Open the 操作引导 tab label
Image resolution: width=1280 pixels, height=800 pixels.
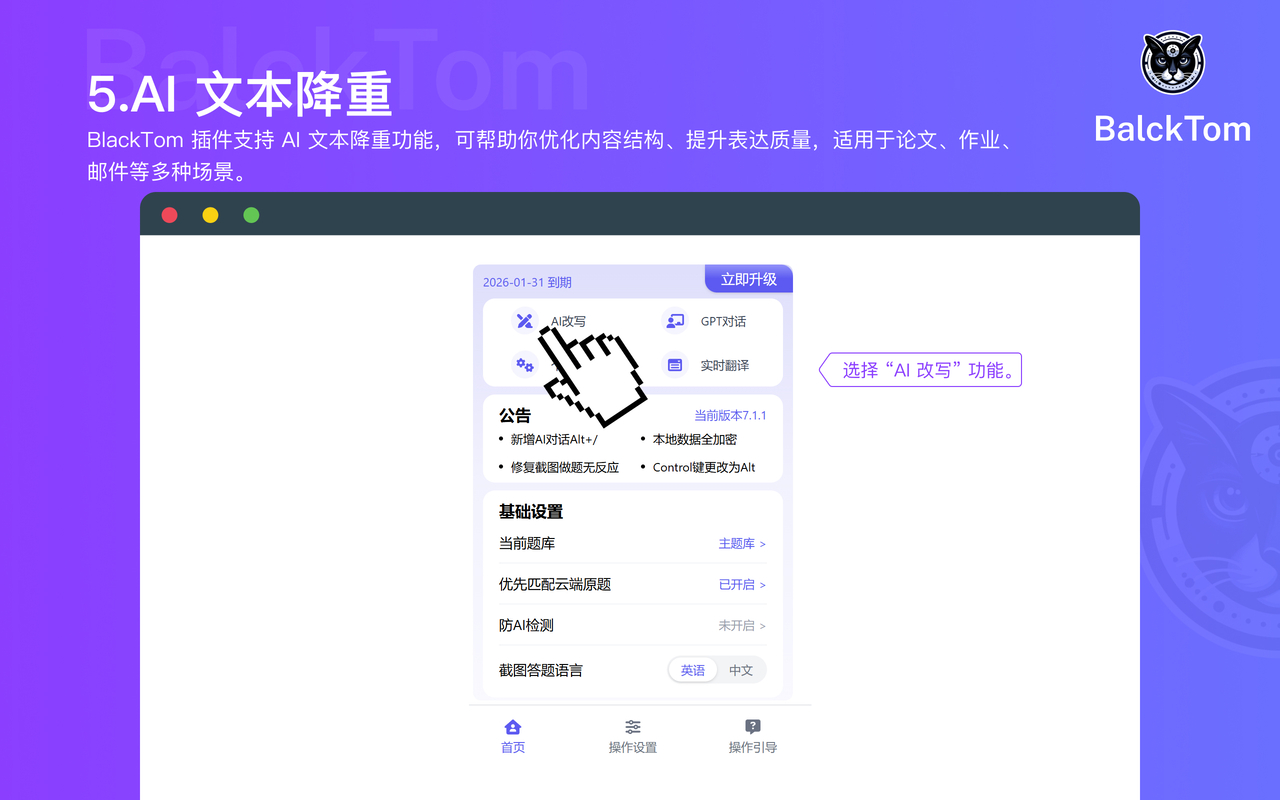point(753,748)
